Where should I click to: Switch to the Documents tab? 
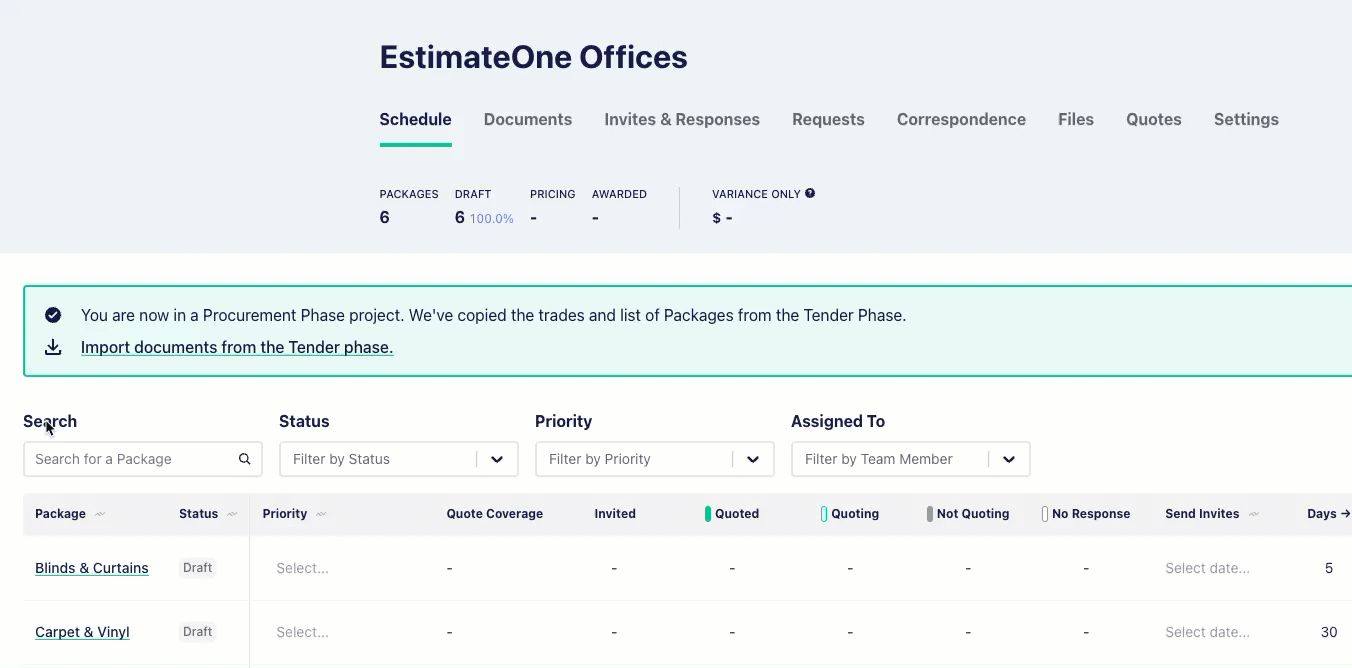tap(528, 119)
